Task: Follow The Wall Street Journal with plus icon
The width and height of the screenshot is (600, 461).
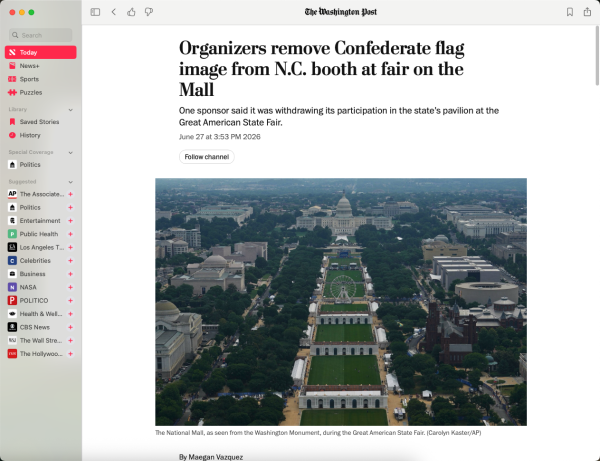Action: [70, 340]
